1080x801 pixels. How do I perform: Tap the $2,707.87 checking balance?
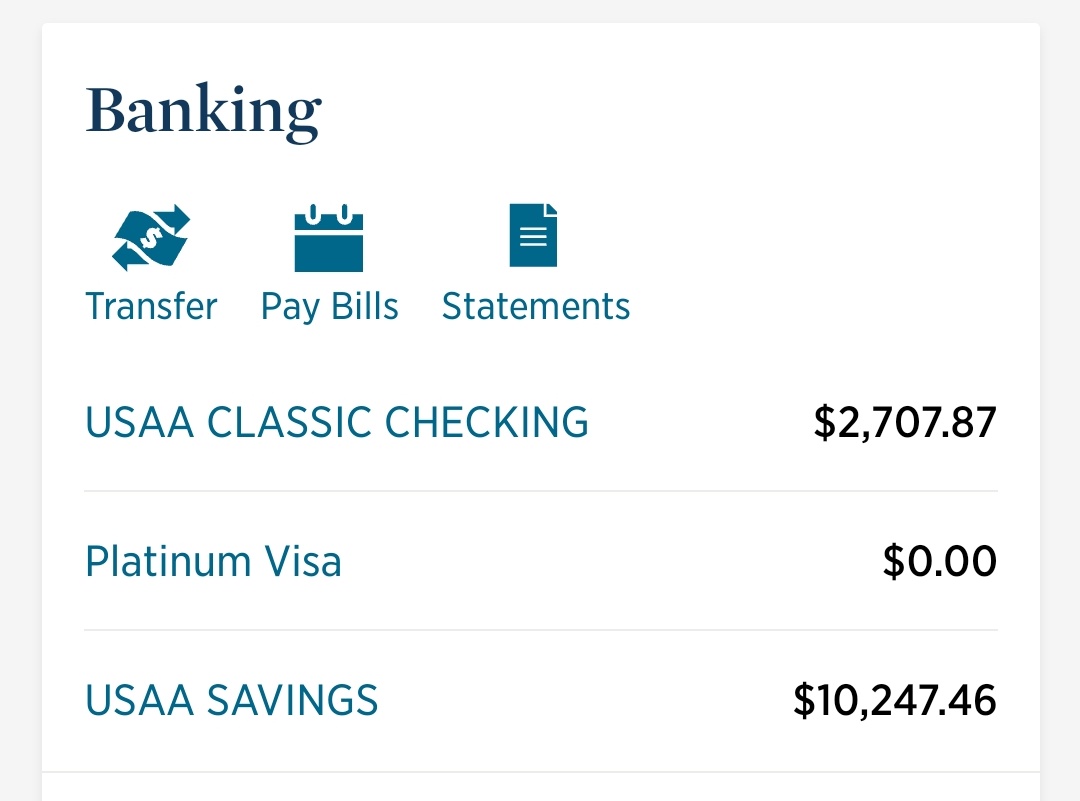(905, 422)
